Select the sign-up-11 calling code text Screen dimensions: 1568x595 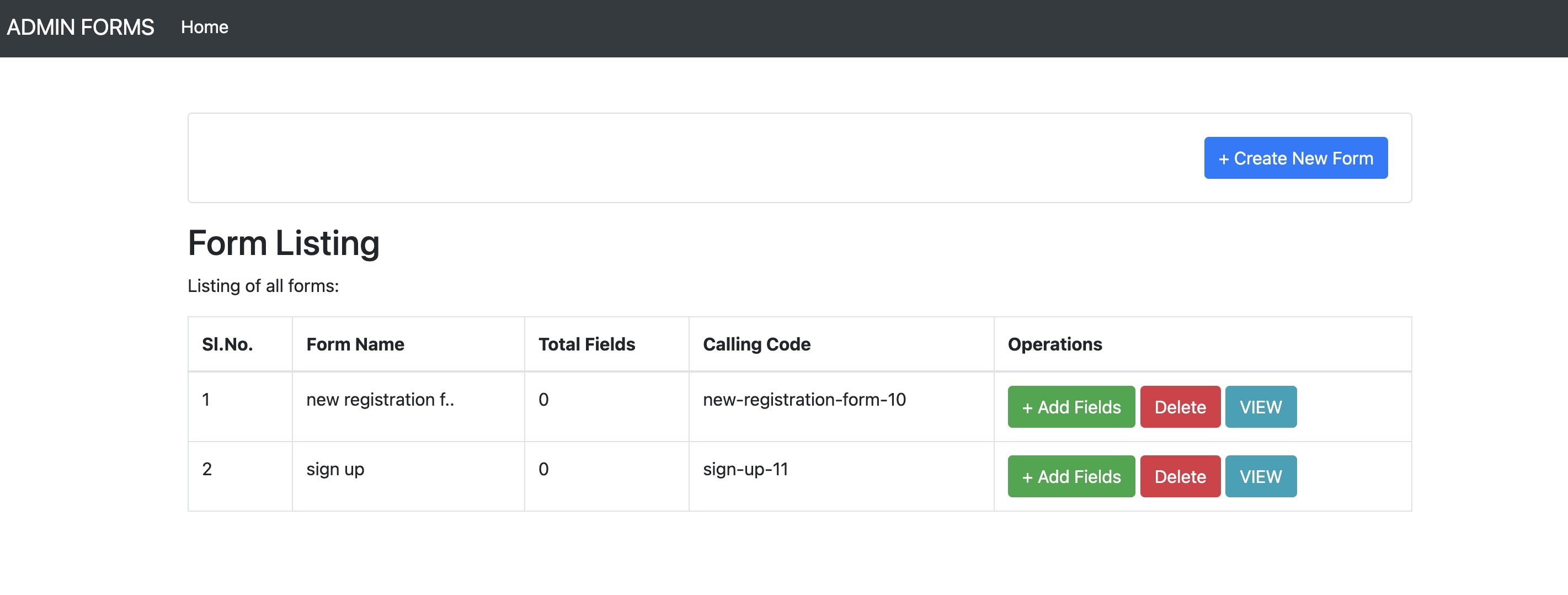pyautogui.click(x=745, y=469)
